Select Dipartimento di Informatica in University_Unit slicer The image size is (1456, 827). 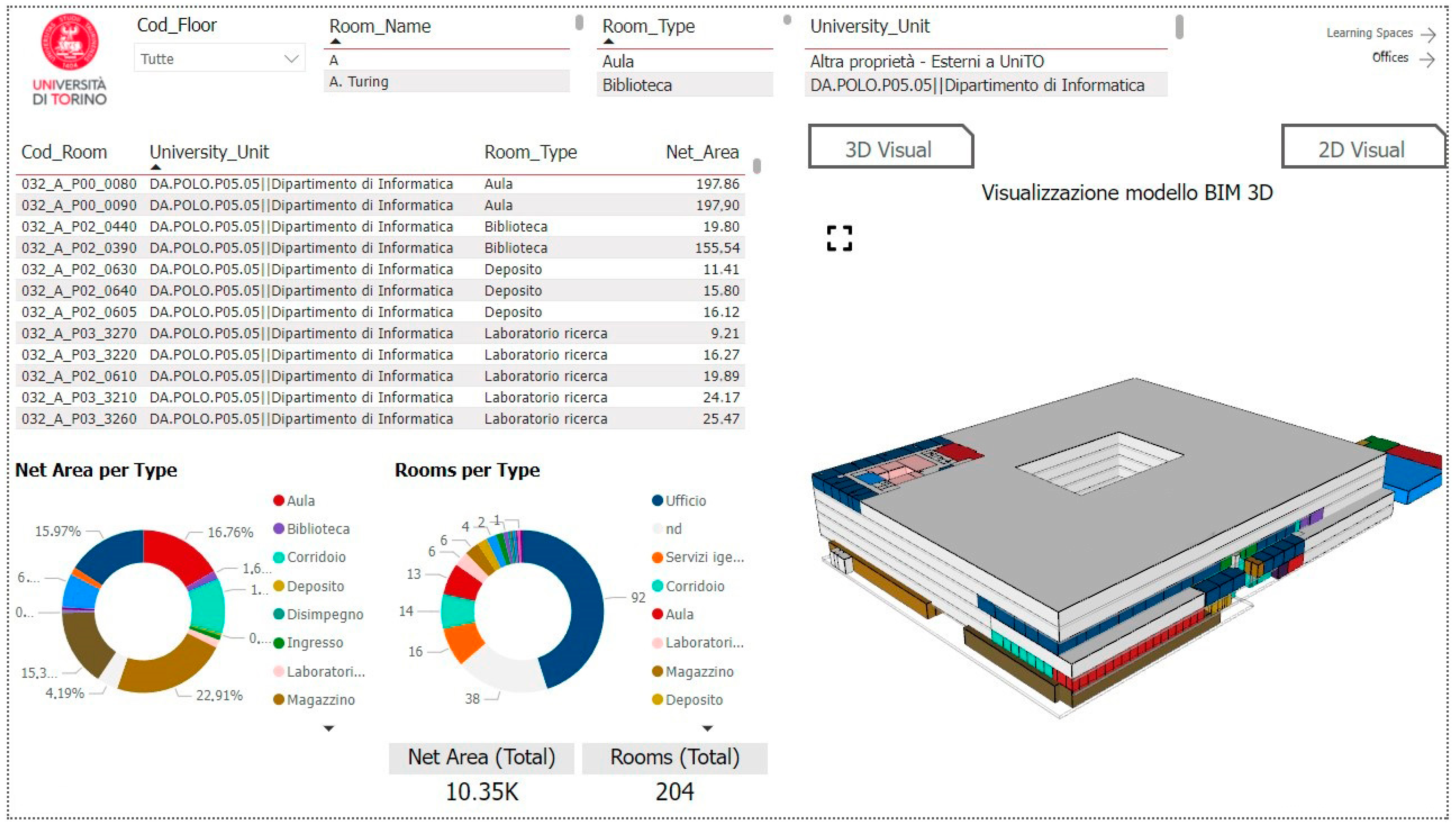click(x=977, y=85)
